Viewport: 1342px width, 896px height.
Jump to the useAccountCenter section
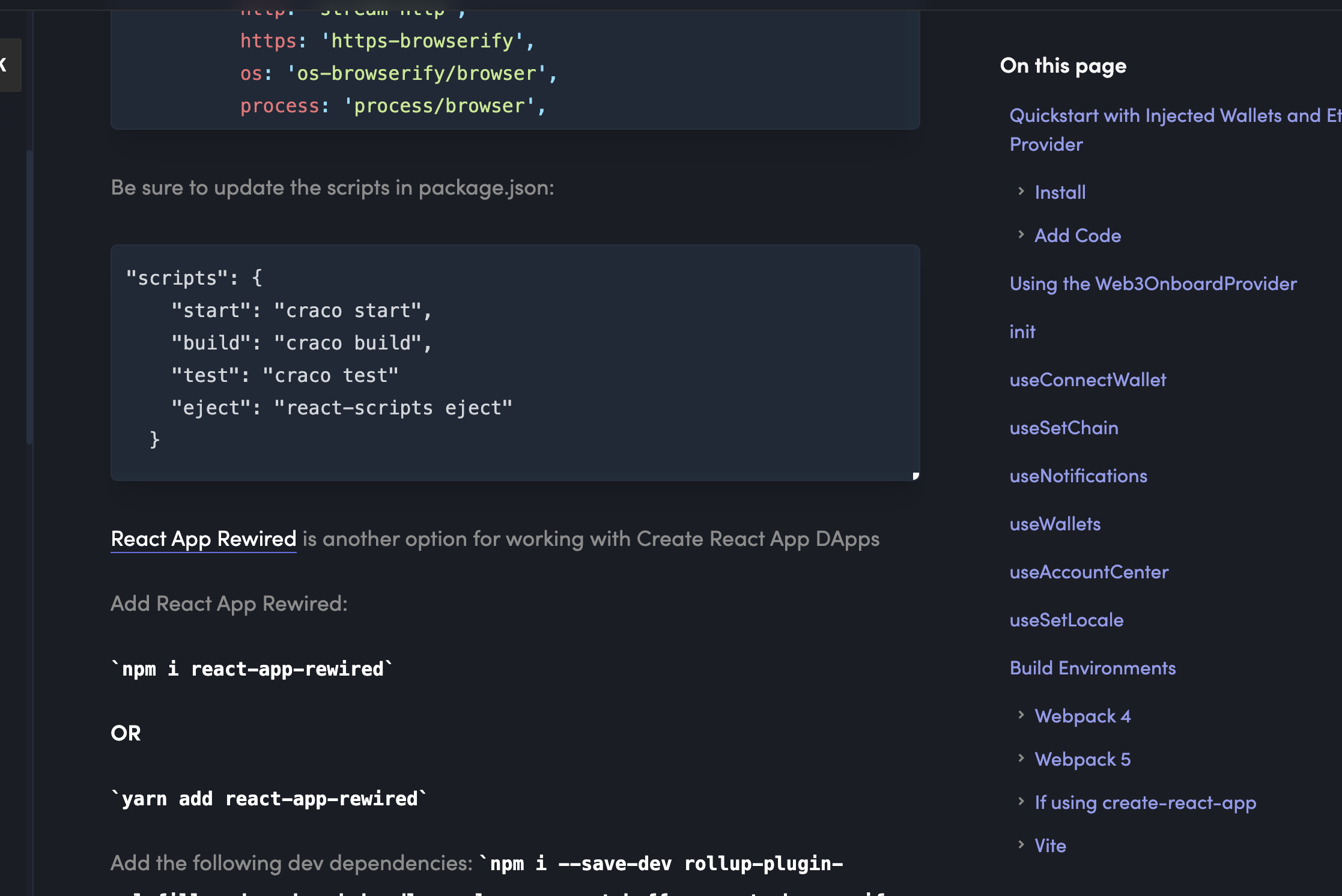tap(1088, 572)
